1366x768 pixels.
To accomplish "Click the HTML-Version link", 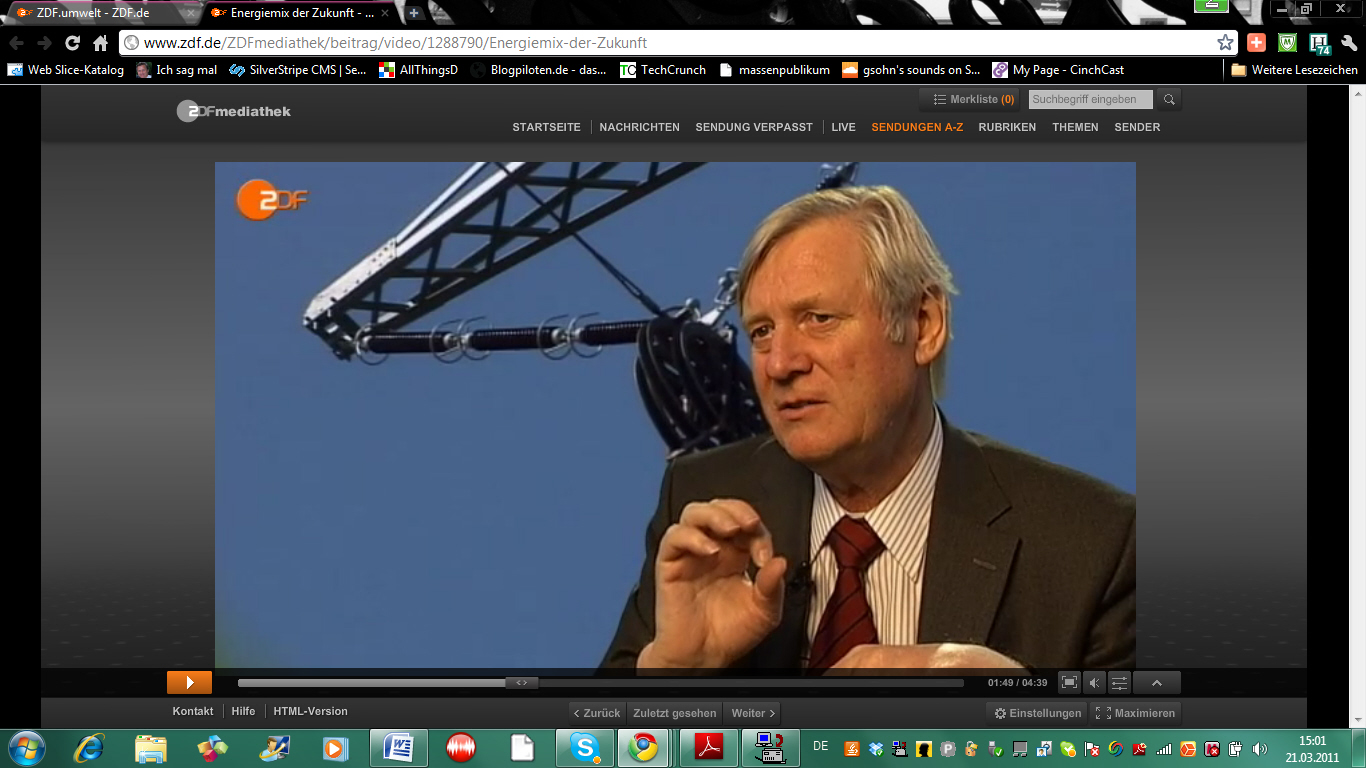I will [x=310, y=711].
